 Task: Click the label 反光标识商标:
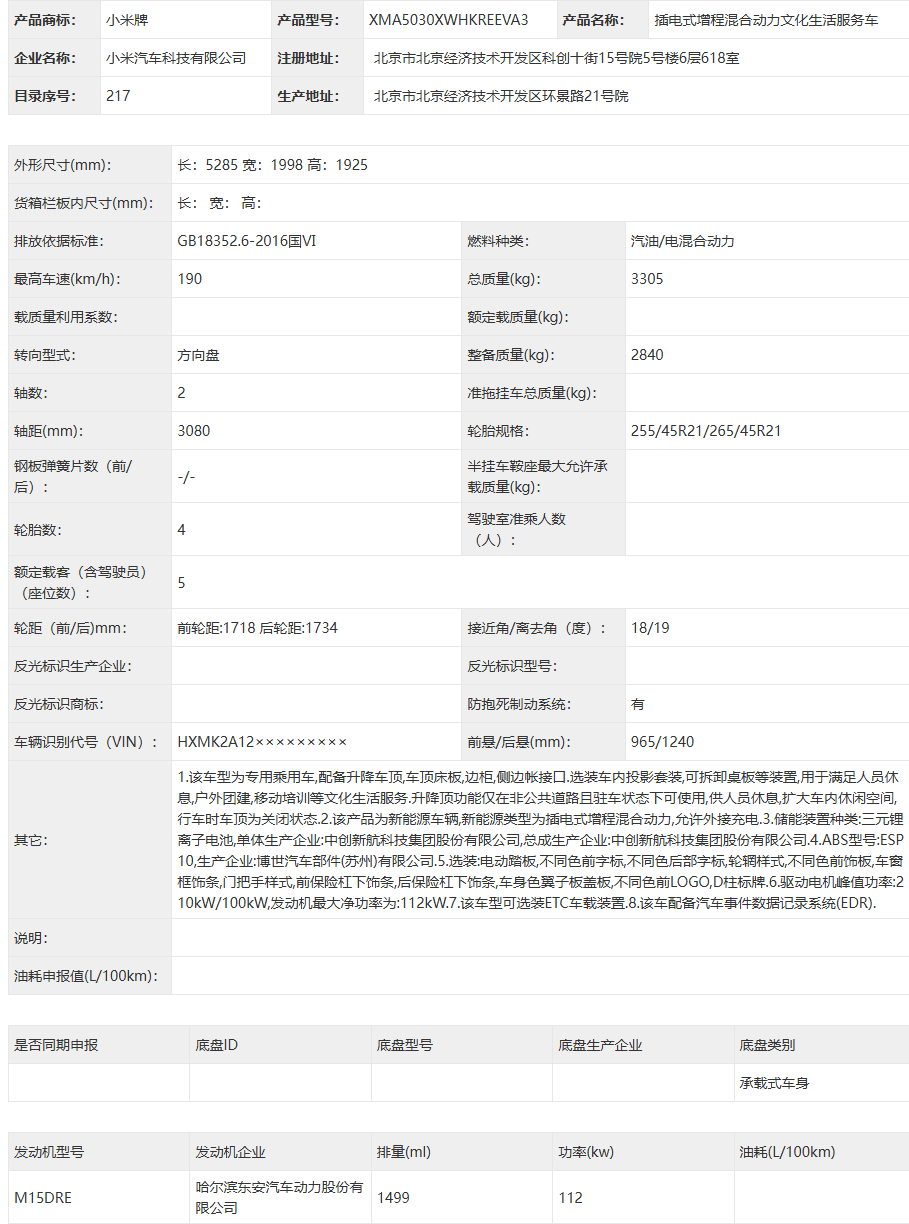pyautogui.click(x=59, y=704)
